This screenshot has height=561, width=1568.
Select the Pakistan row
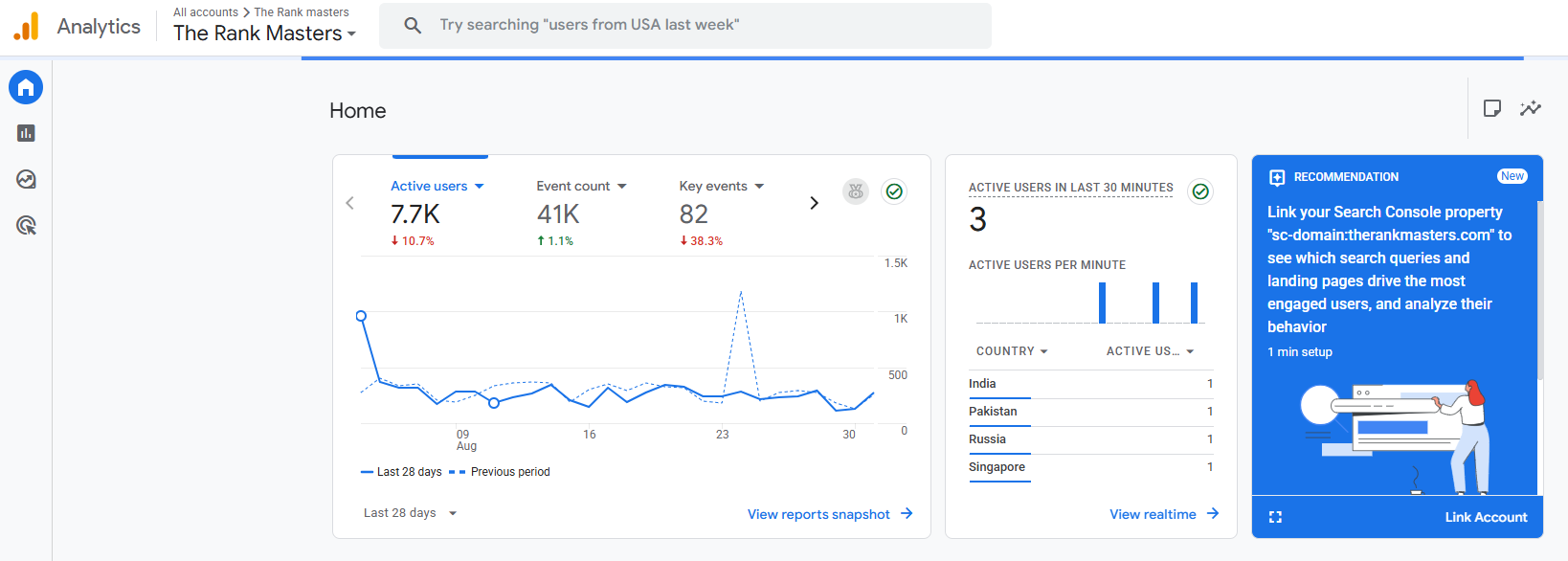[1091, 412]
